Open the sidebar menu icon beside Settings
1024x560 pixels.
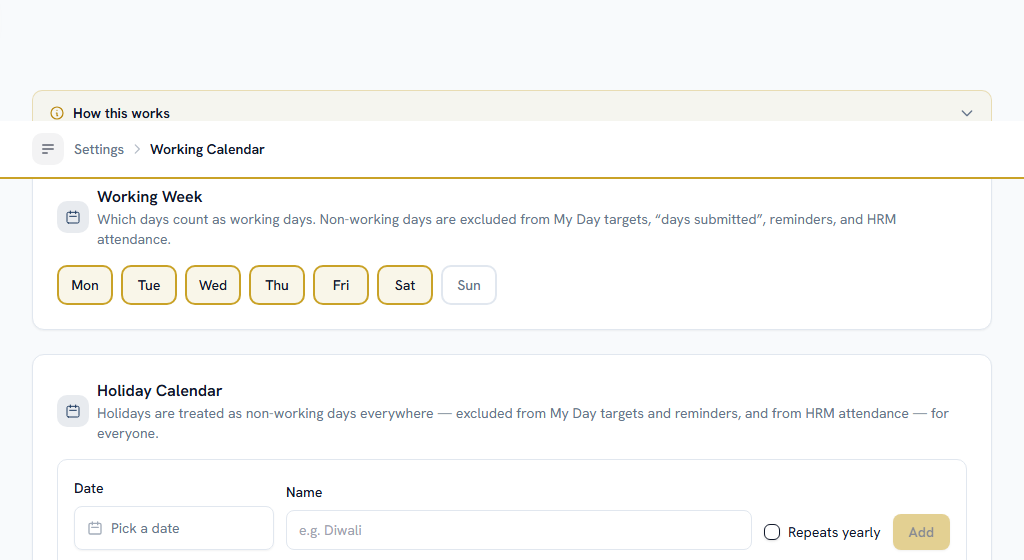(x=48, y=149)
